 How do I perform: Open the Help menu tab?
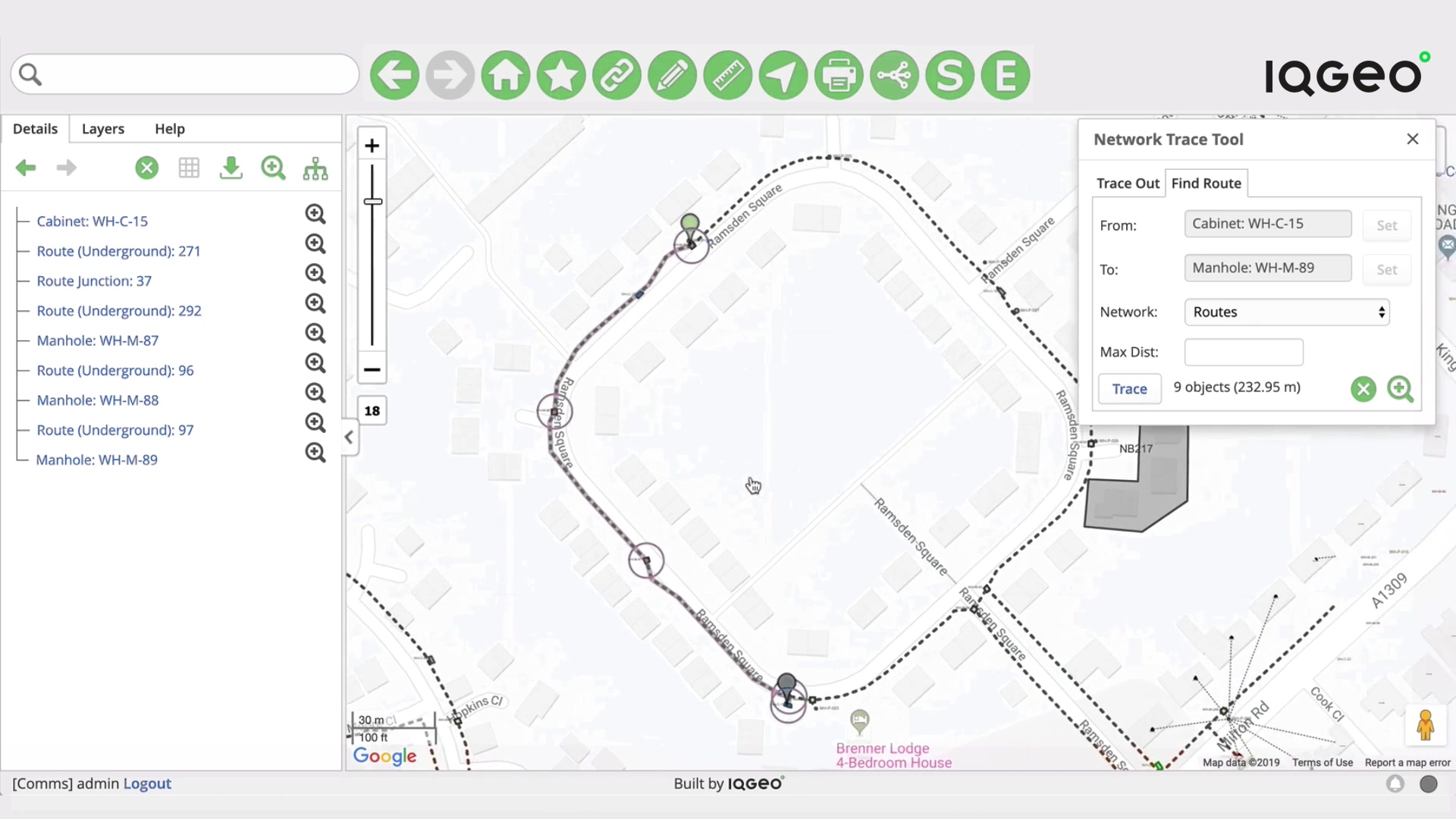pyautogui.click(x=170, y=128)
